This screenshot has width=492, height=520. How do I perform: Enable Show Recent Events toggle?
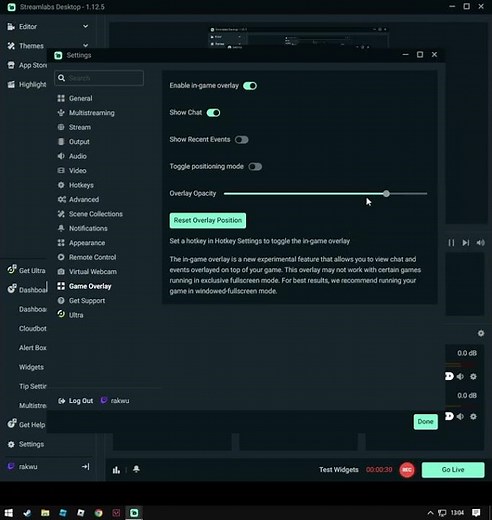pos(242,140)
